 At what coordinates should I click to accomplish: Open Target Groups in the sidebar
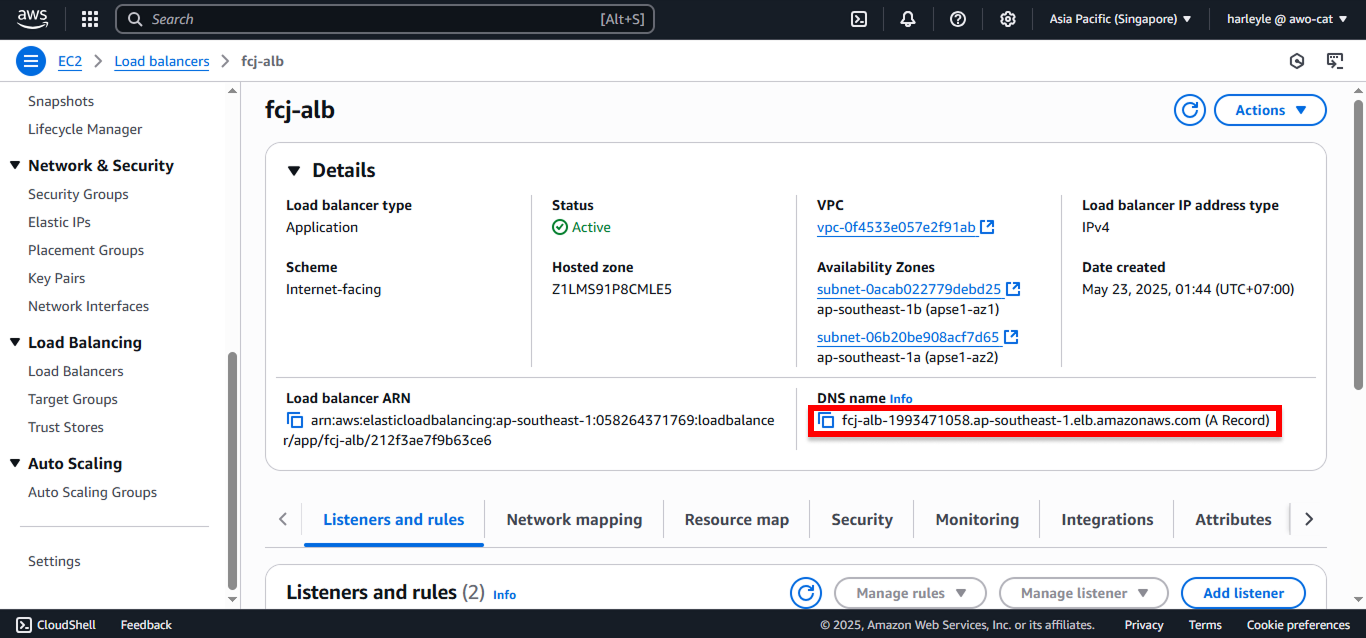point(73,399)
